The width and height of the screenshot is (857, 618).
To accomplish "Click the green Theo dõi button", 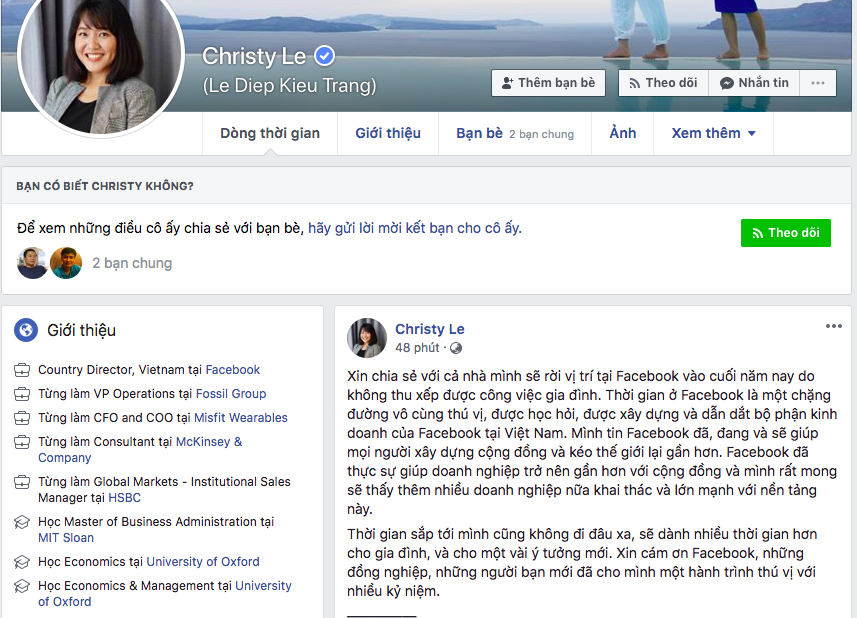I will 785,233.
